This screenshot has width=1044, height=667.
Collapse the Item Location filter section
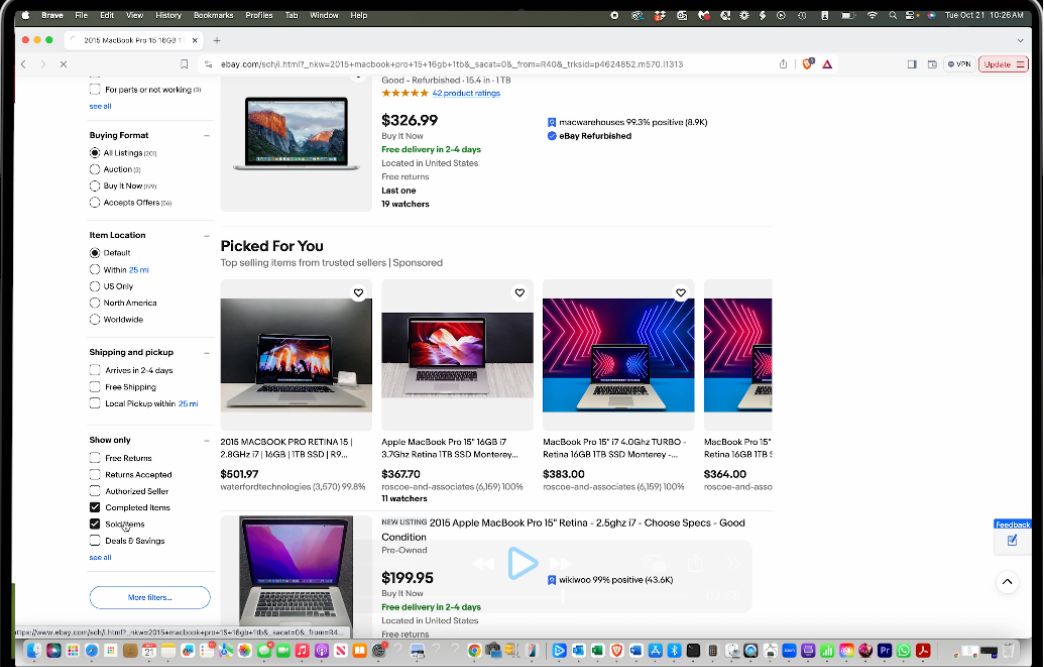point(207,236)
